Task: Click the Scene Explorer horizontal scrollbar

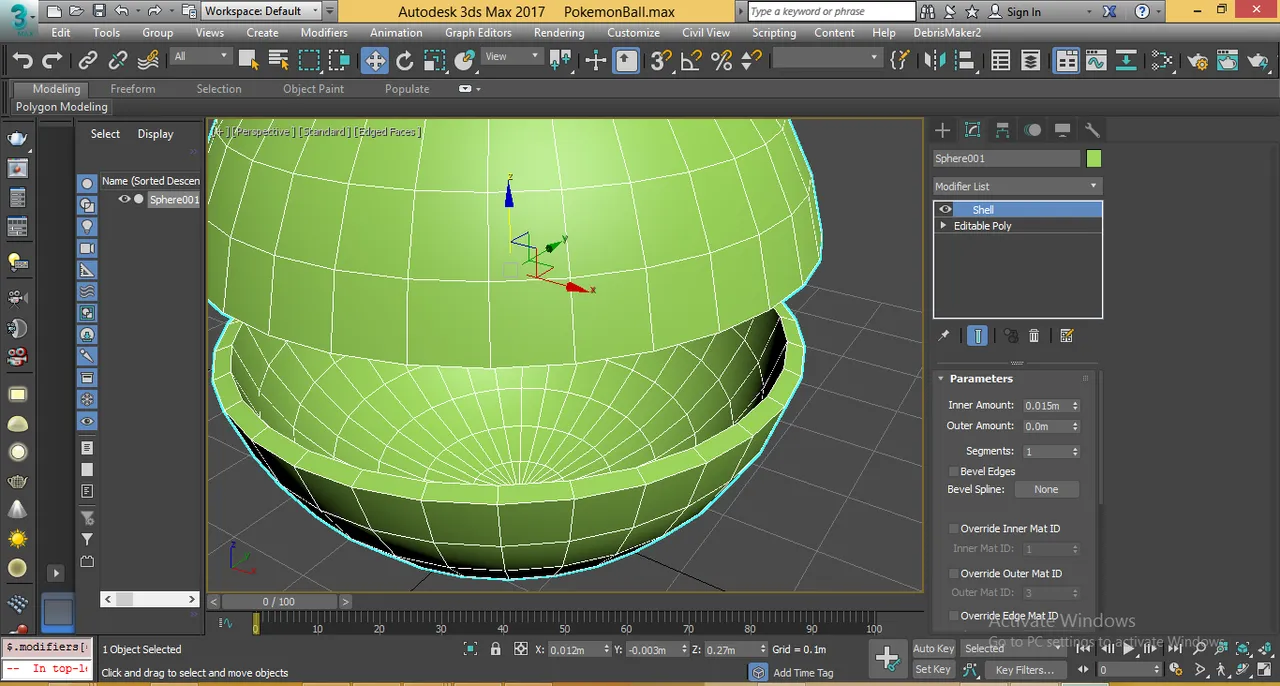Action: click(x=150, y=599)
